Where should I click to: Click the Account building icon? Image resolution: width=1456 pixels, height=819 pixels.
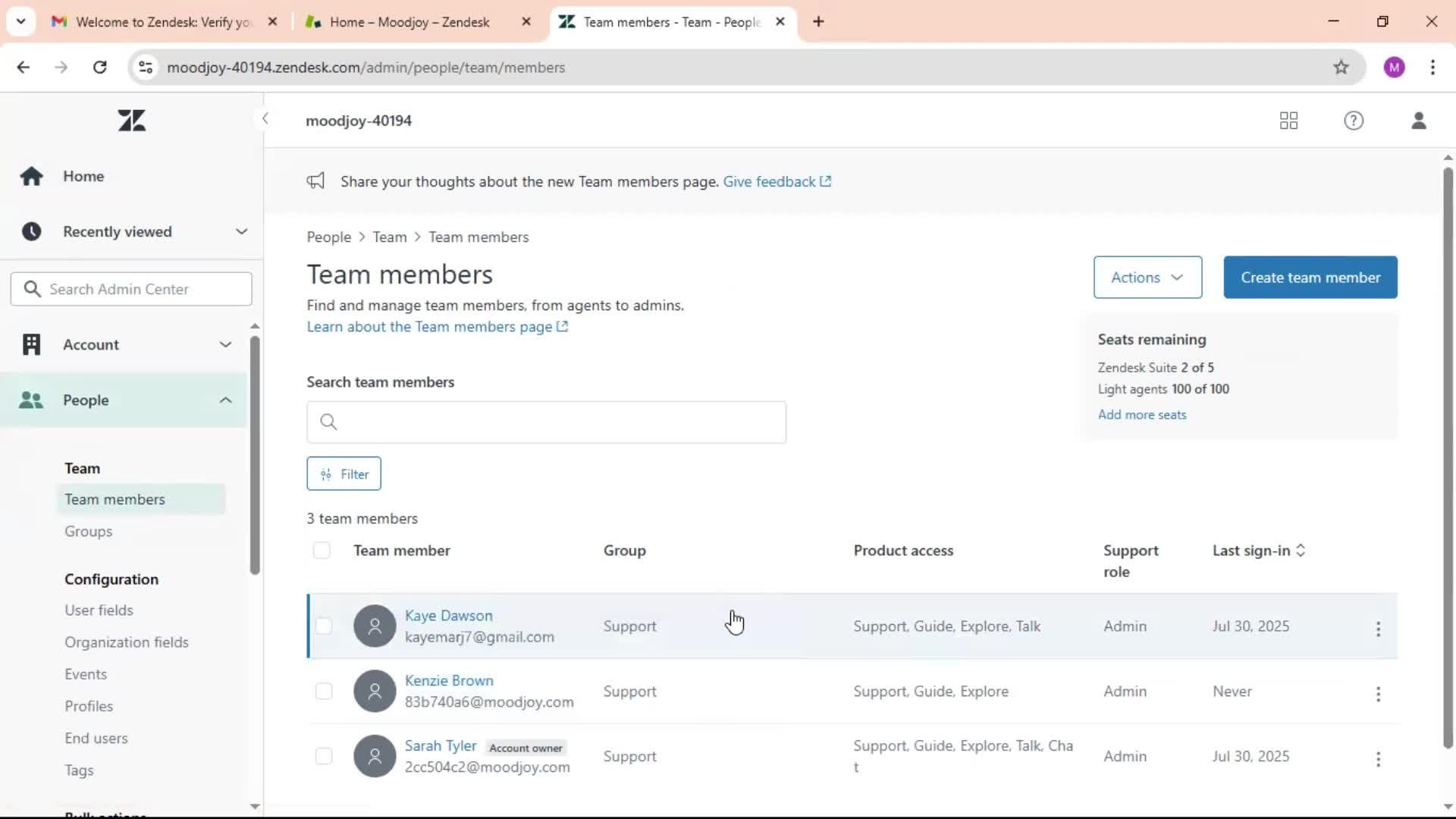coord(31,344)
